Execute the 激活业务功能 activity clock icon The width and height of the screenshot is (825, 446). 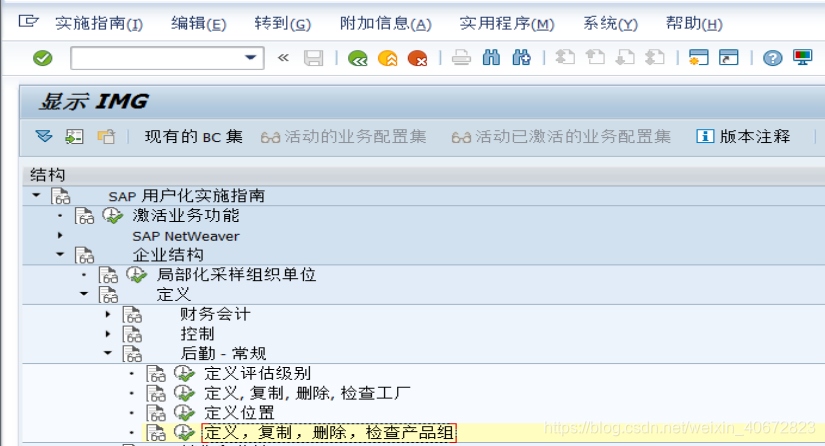coord(112,216)
